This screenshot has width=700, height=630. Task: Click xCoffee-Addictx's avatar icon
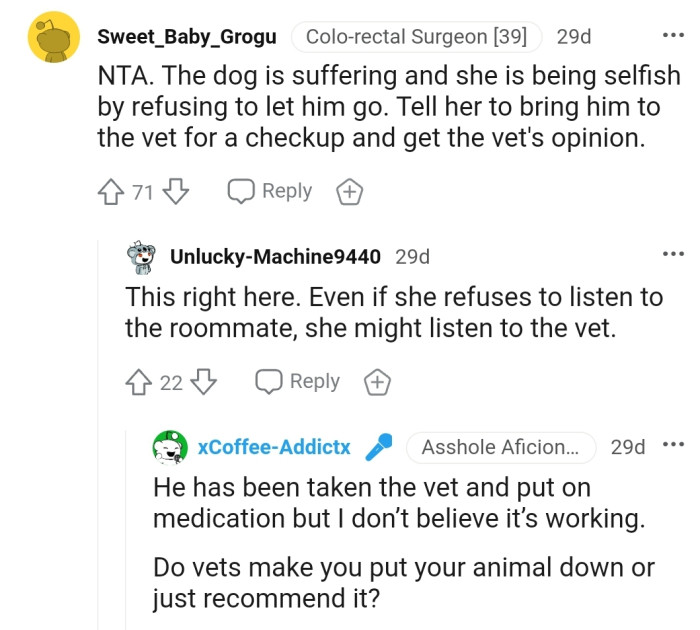coord(171,448)
